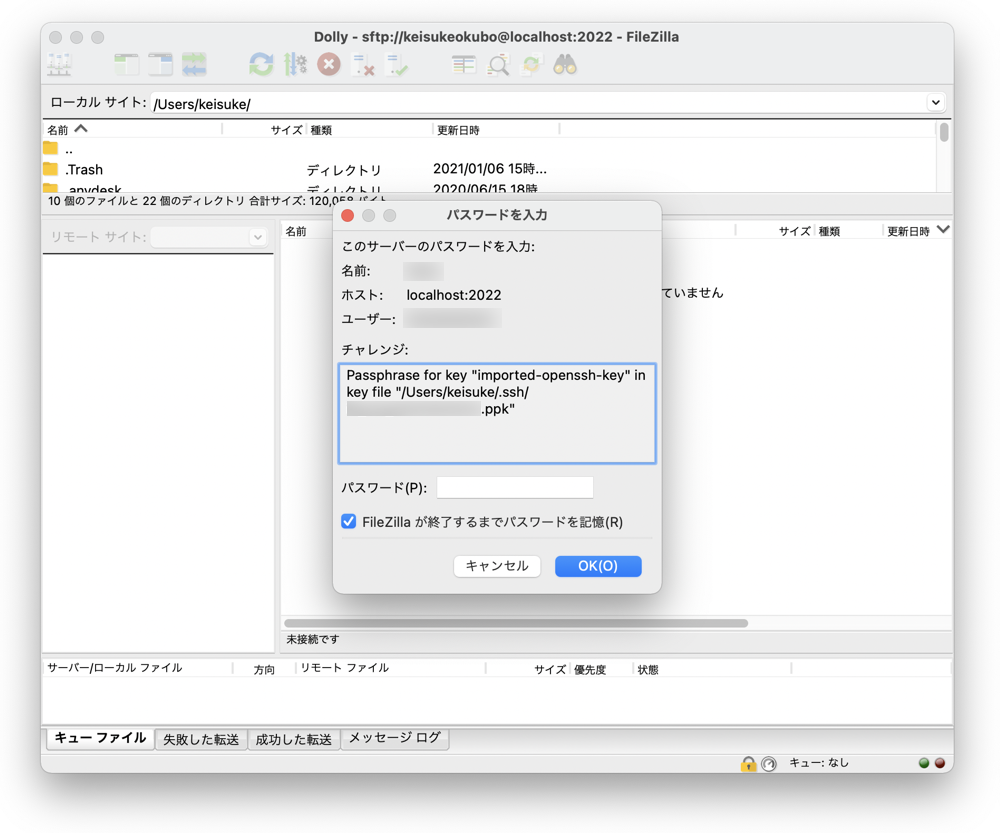Click the speed limit gauge icon
The width and height of the screenshot is (1000, 833).
tap(769, 763)
